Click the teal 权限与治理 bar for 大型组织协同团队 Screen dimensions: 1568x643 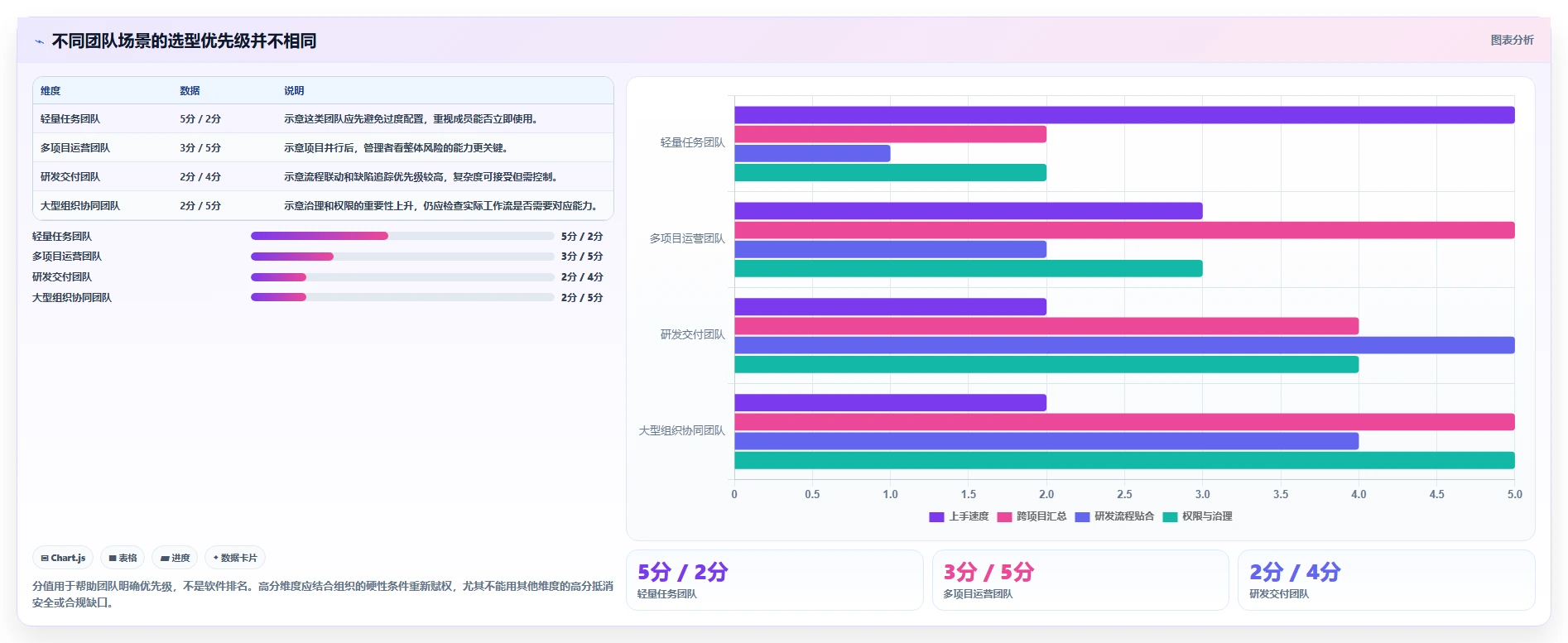click(x=1124, y=461)
